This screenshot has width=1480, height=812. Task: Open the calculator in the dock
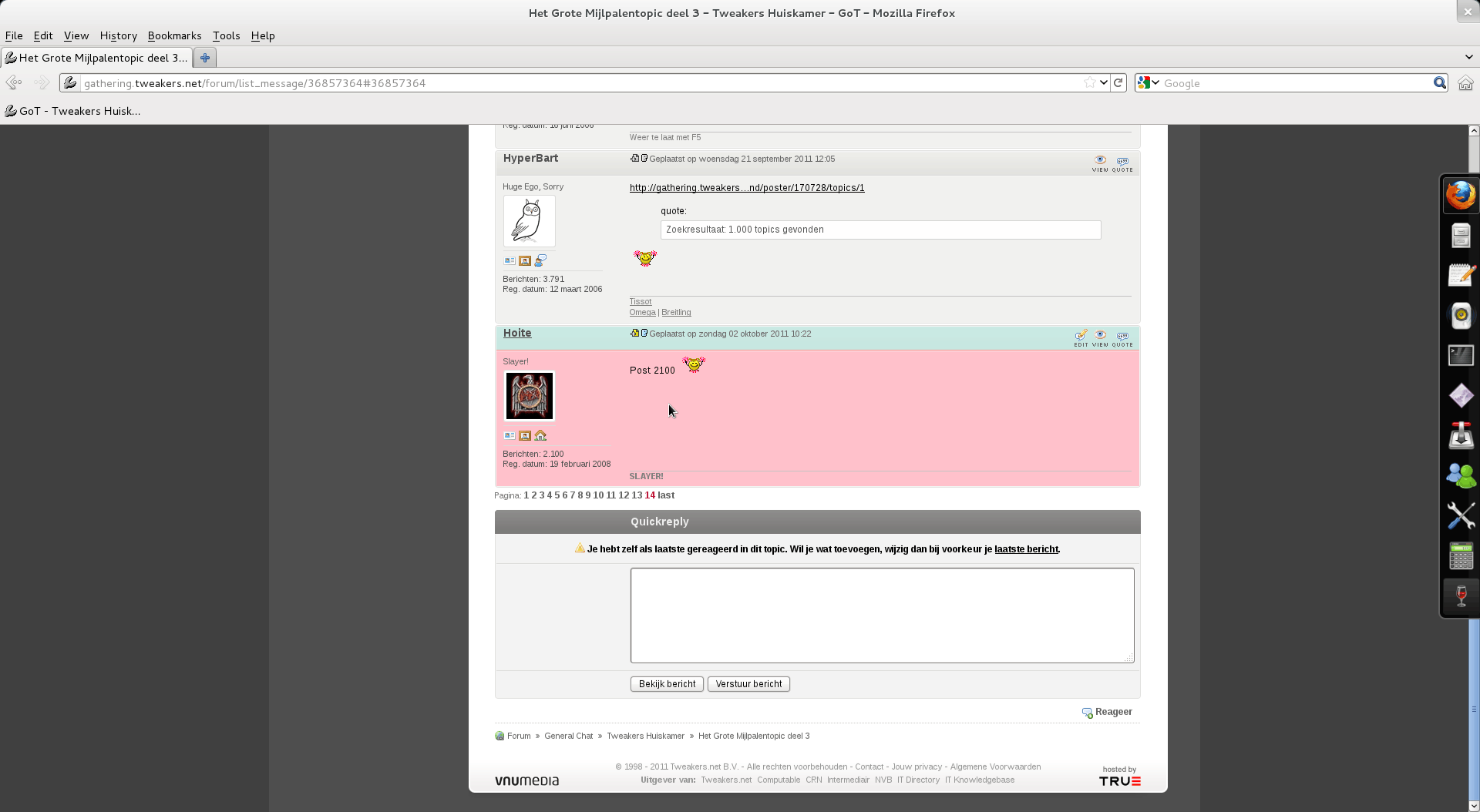[x=1461, y=555]
